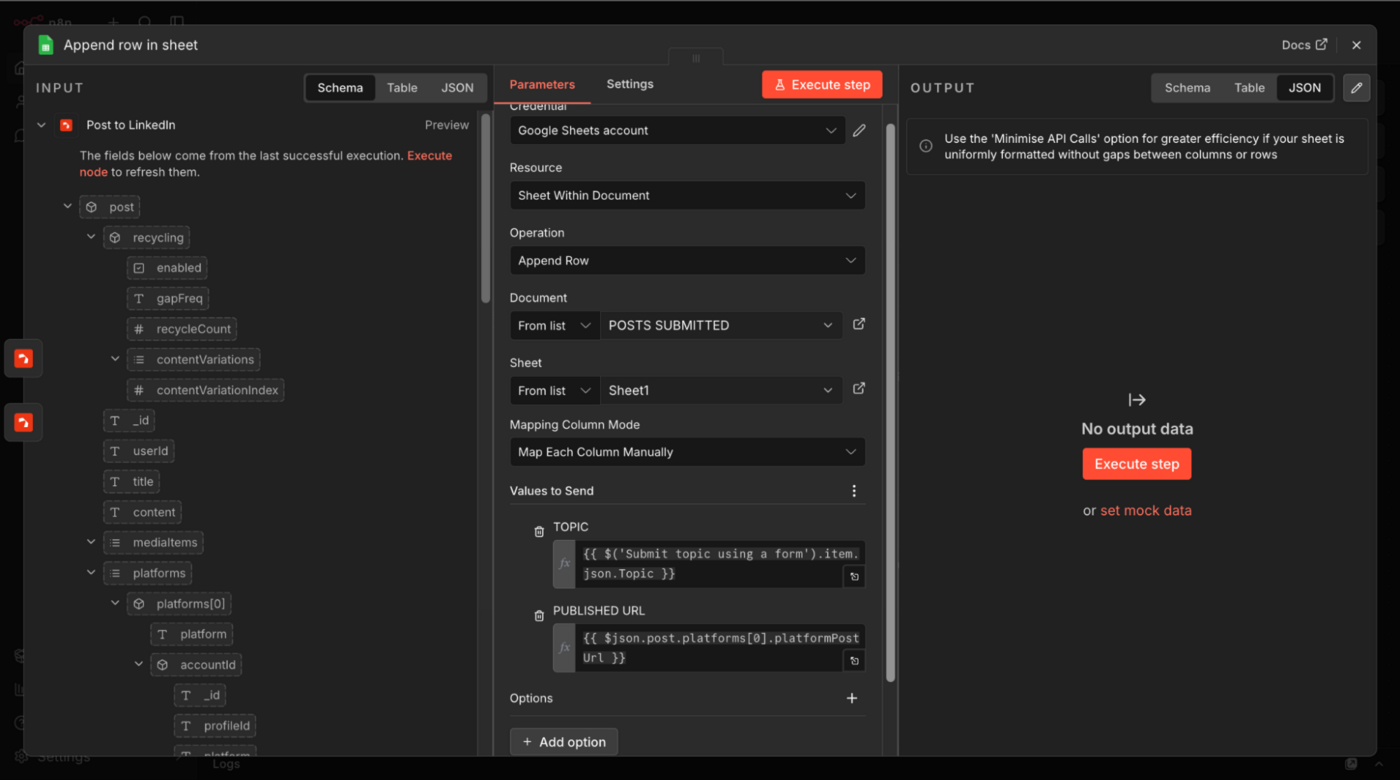The image size is (1400, 780).
Task: Collapse the platforms array
Action: [x=91, y=573]
